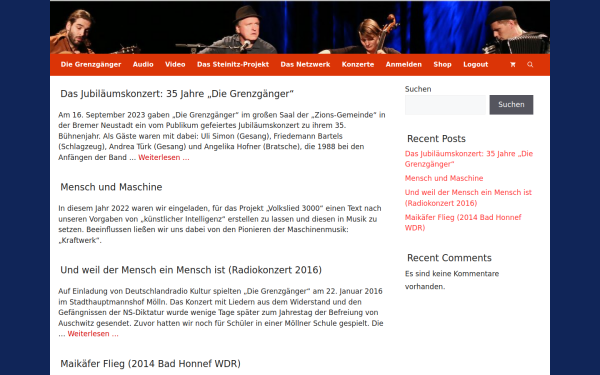Click Logout in the navigation bar
This screenshot has height=375, width=600.
click(x=476, y=65)
